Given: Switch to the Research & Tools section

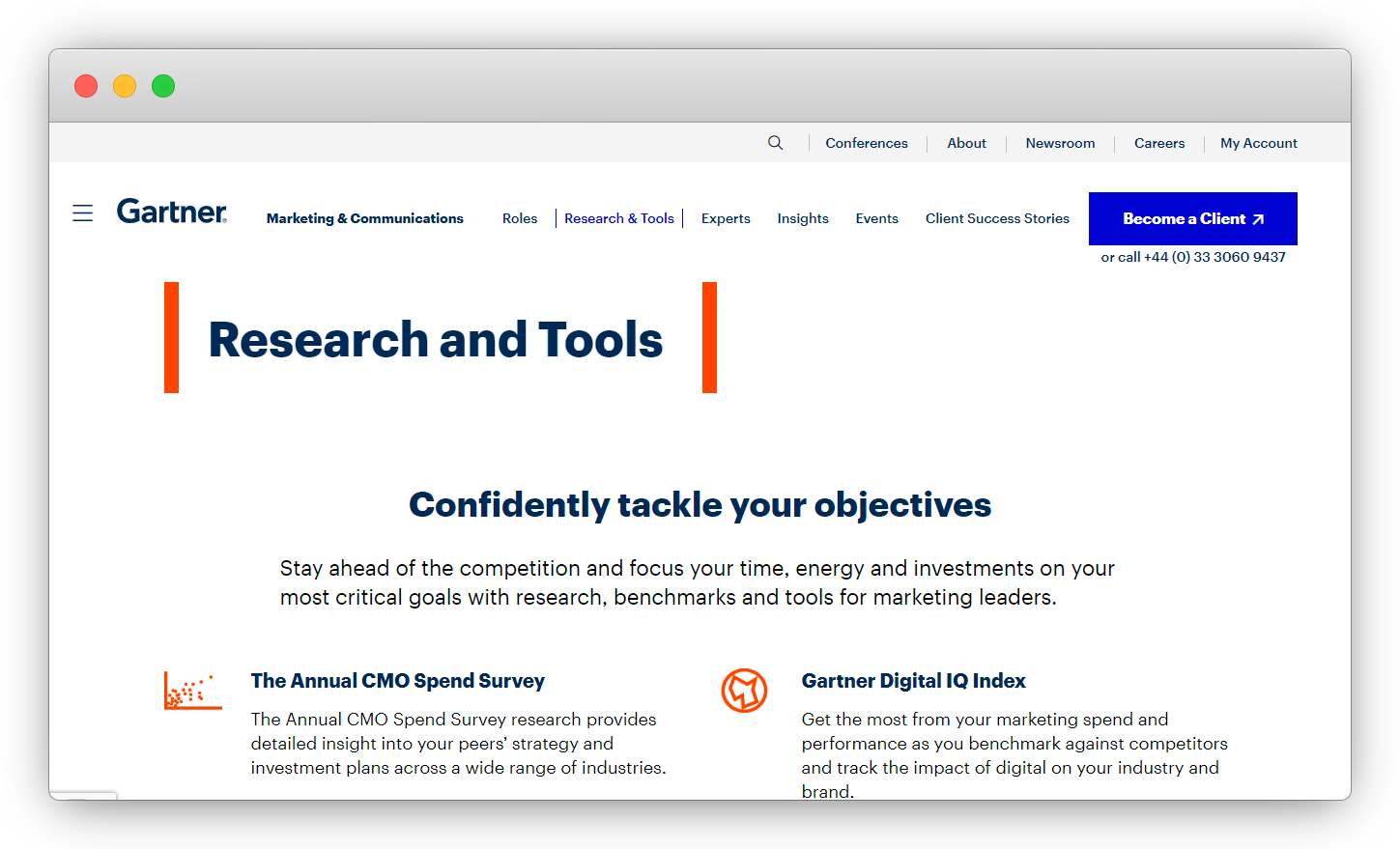Looking at the screenshot, I should point(619,218).
